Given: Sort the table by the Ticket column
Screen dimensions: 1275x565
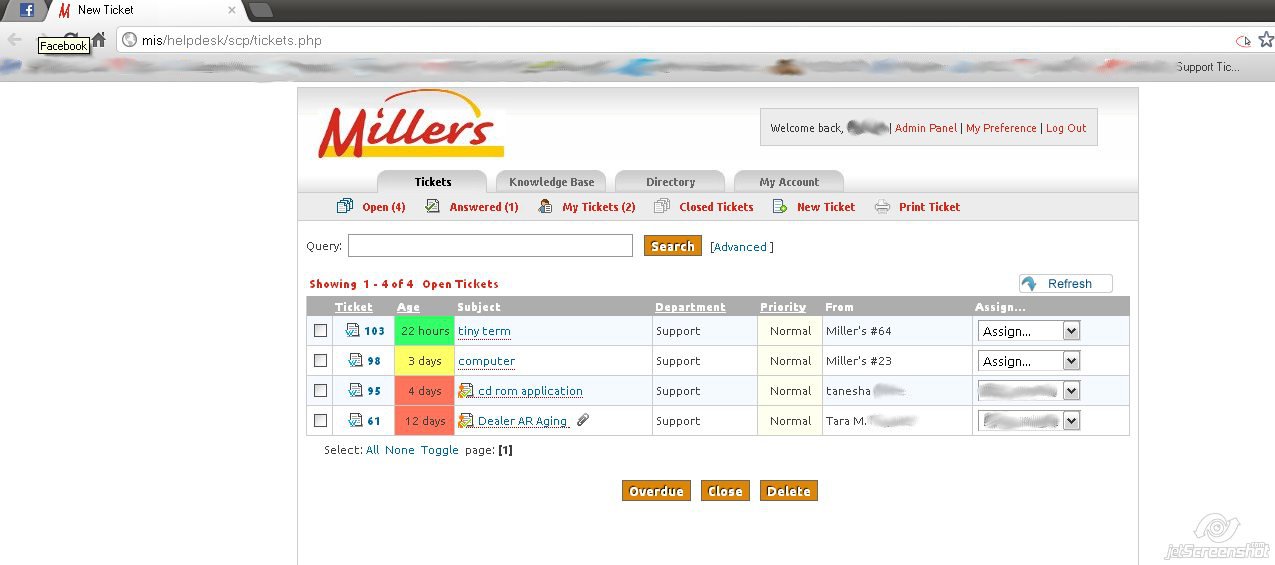Looking at the screenshot, I should 354,307.
